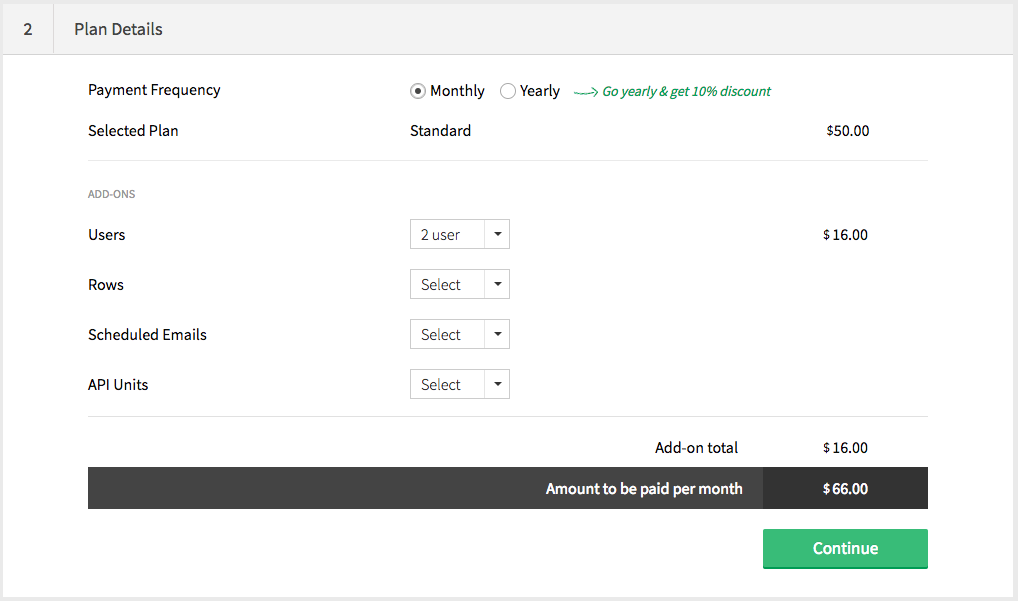Click the Add-on total $16.00 amount
This screenshot has height=601, width=1018.
[846, 448]
